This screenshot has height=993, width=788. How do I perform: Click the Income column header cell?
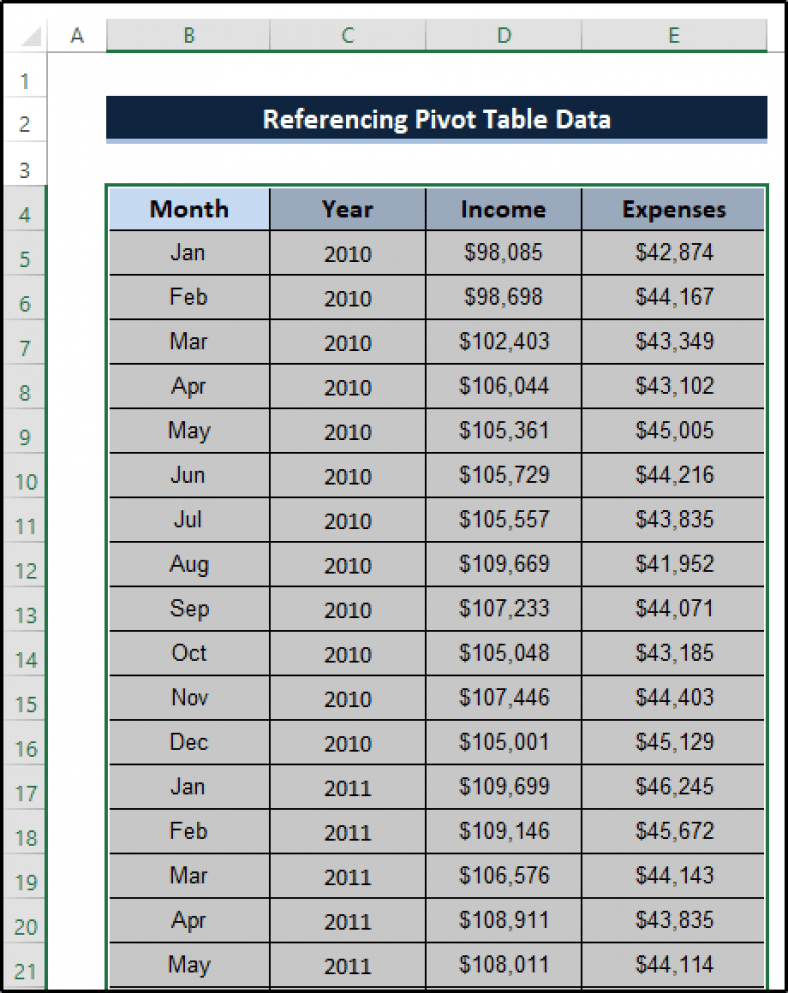tap(504, 209)
